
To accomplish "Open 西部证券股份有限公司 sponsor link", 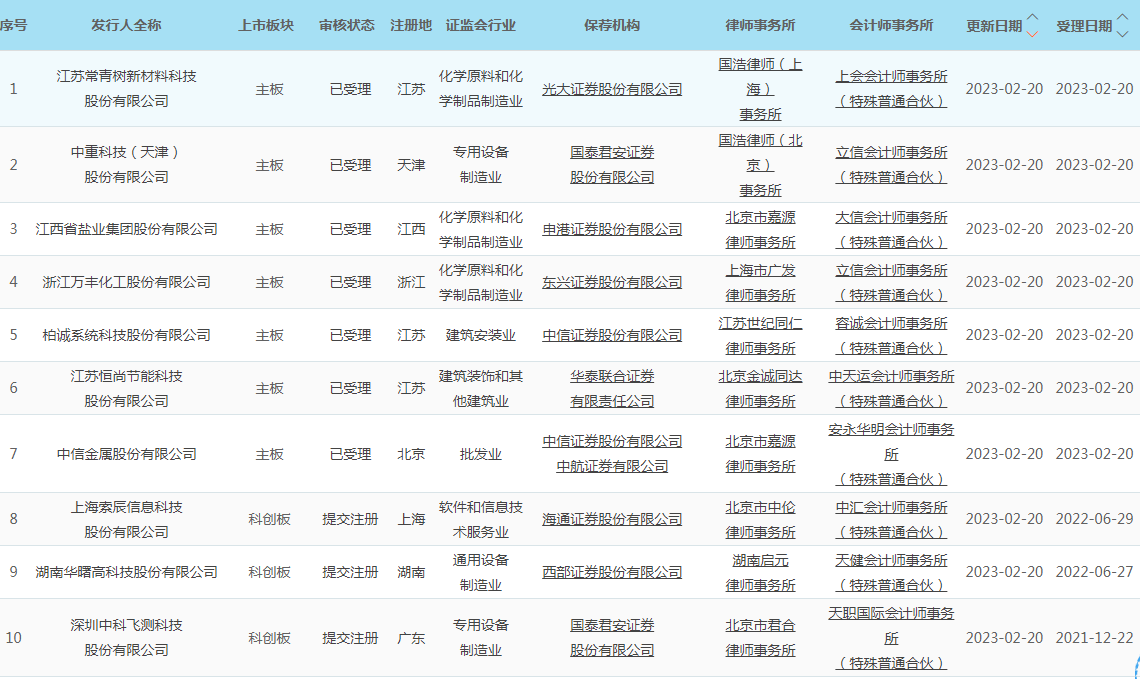I will pyautogui.click(x=612, y=572).
